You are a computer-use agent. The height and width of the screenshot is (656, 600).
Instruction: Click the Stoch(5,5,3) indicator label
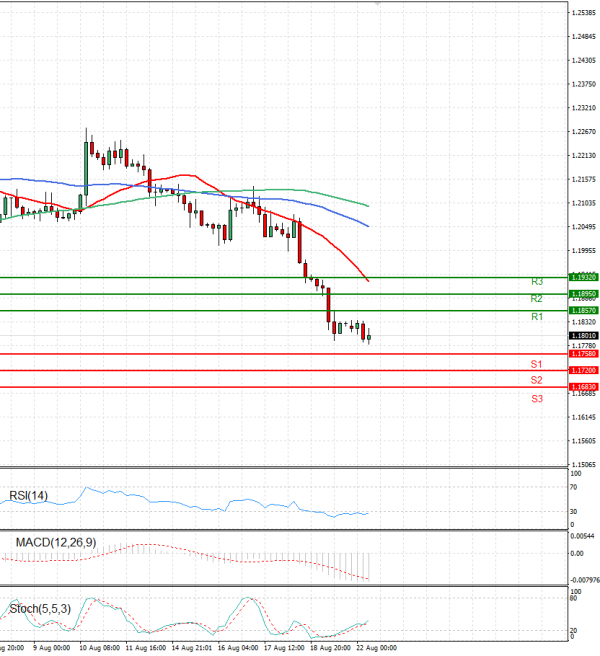pyautogui.click(x=40, y=609)
